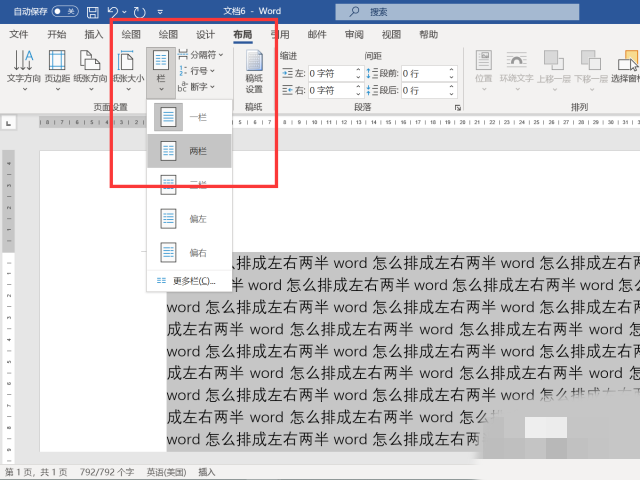Open the 行号 line numbers dropdown
Screen dimensions: 640x480
pyautogui.click(x=197, y=71)
